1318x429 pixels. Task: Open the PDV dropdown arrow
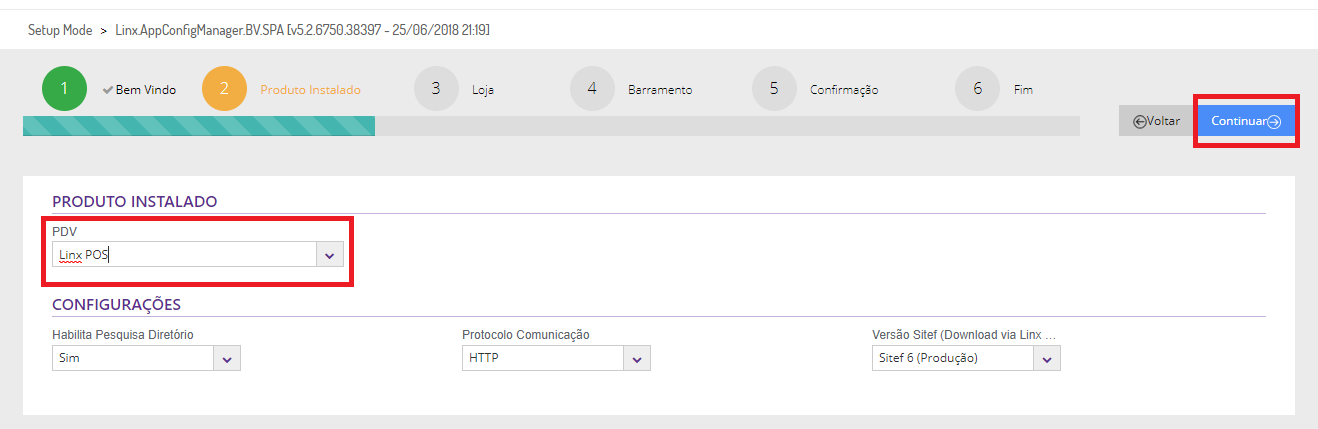tap(330, 255)
